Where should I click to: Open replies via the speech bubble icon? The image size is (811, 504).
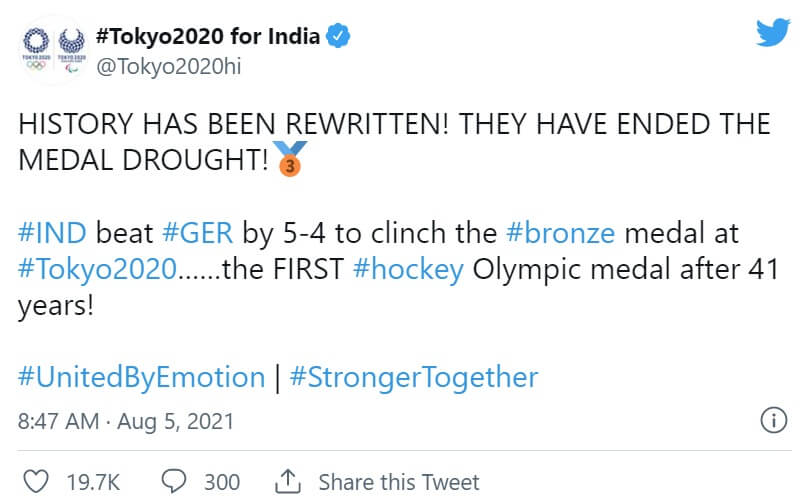point(175,481)
